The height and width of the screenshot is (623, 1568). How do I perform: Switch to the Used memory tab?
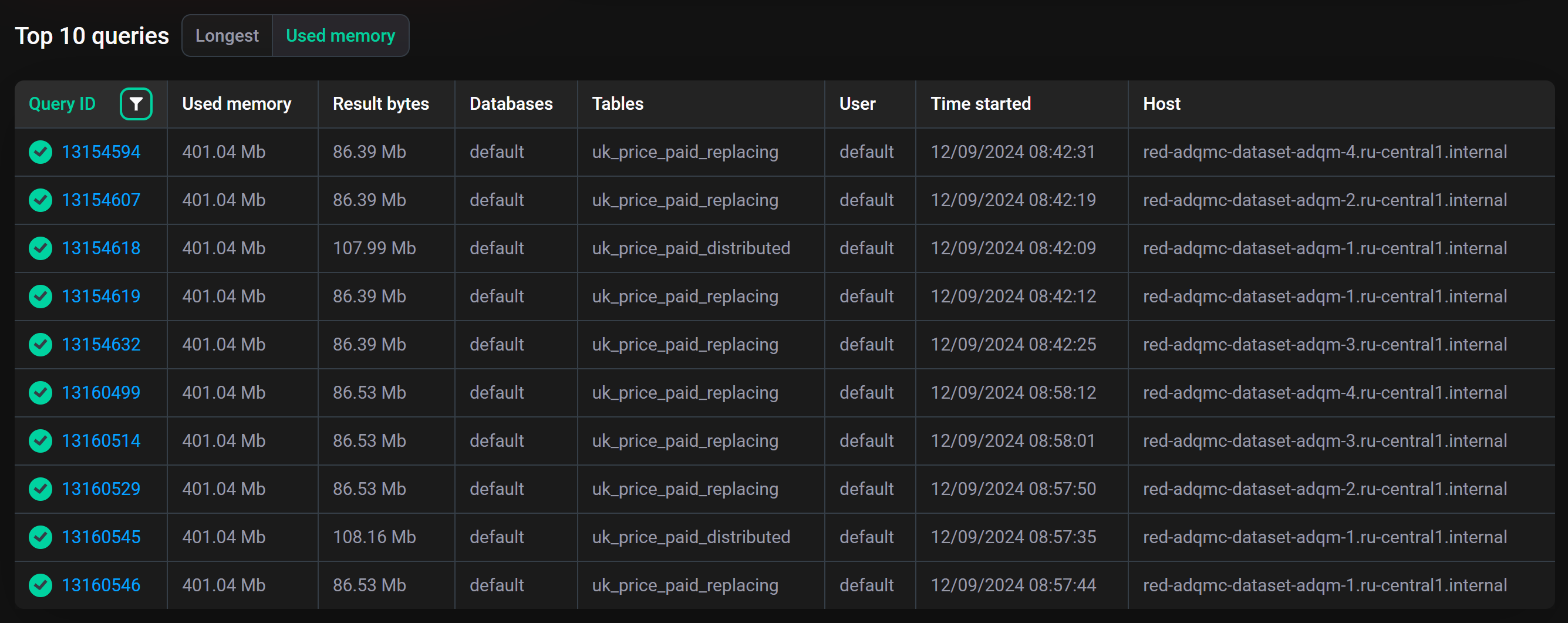(x=341, y=35)
